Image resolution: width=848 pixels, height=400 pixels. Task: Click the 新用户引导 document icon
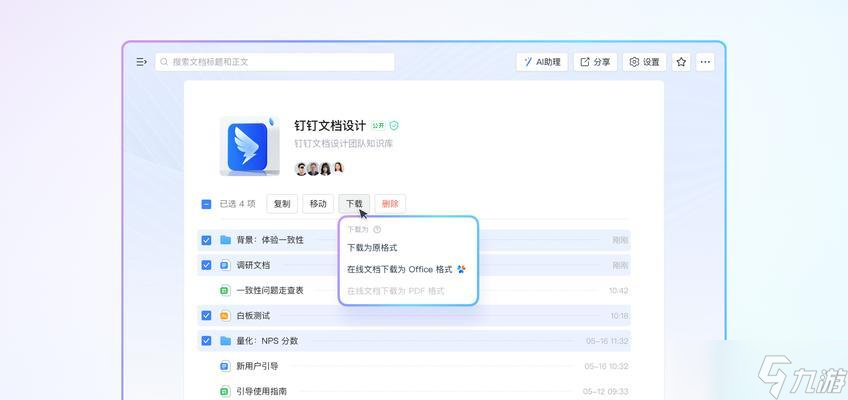[x=226, y=366]
